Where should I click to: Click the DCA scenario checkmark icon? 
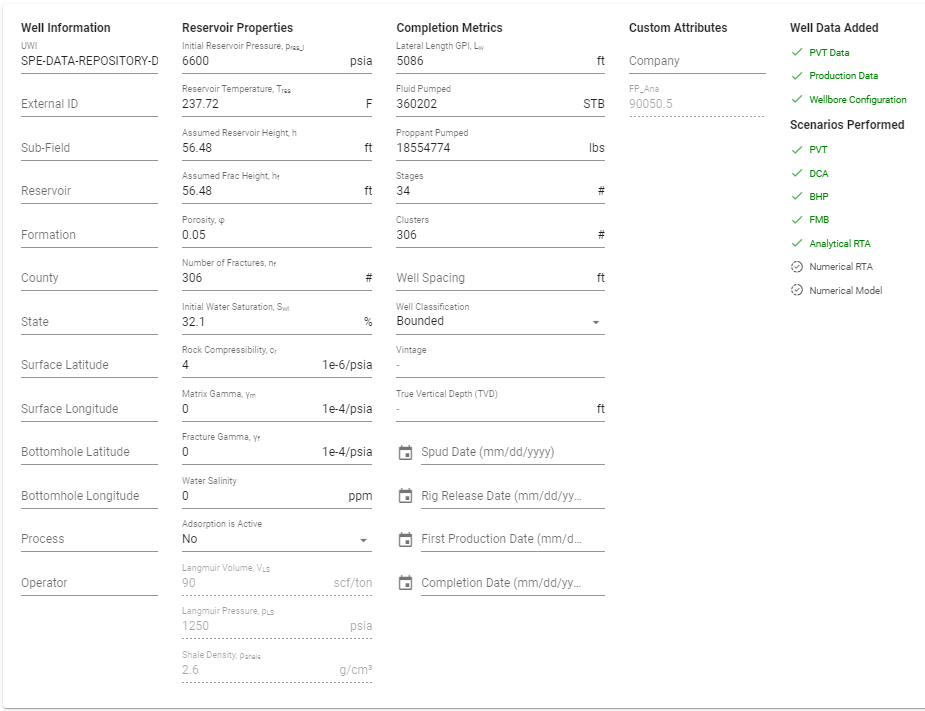click(x=797, y=173)
